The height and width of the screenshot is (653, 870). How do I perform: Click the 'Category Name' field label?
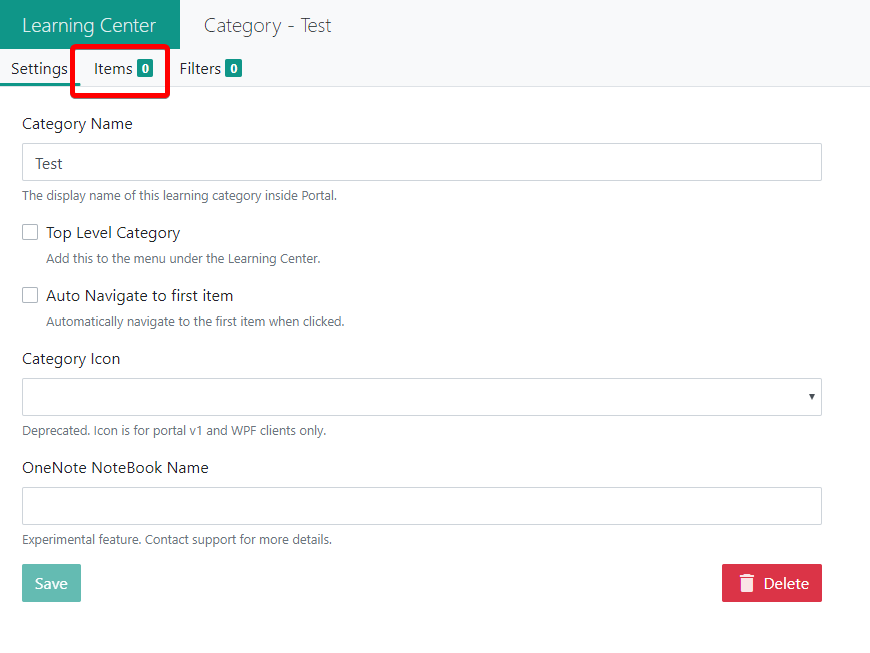coord(77,124)
